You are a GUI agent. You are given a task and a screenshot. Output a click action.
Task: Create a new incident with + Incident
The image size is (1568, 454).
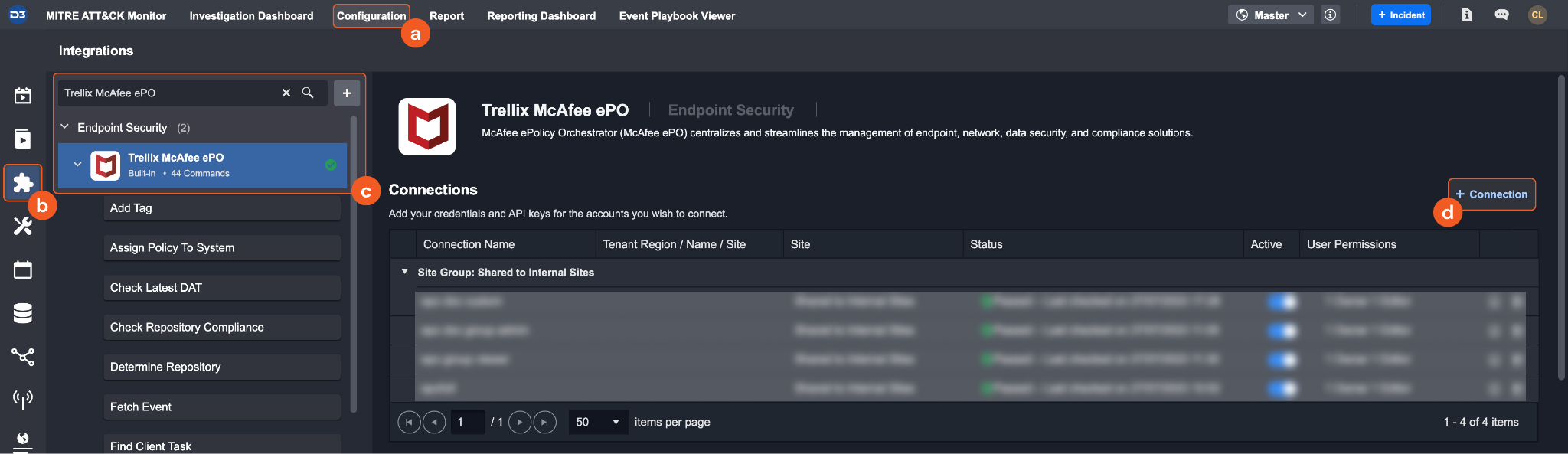coord(1401,15)
